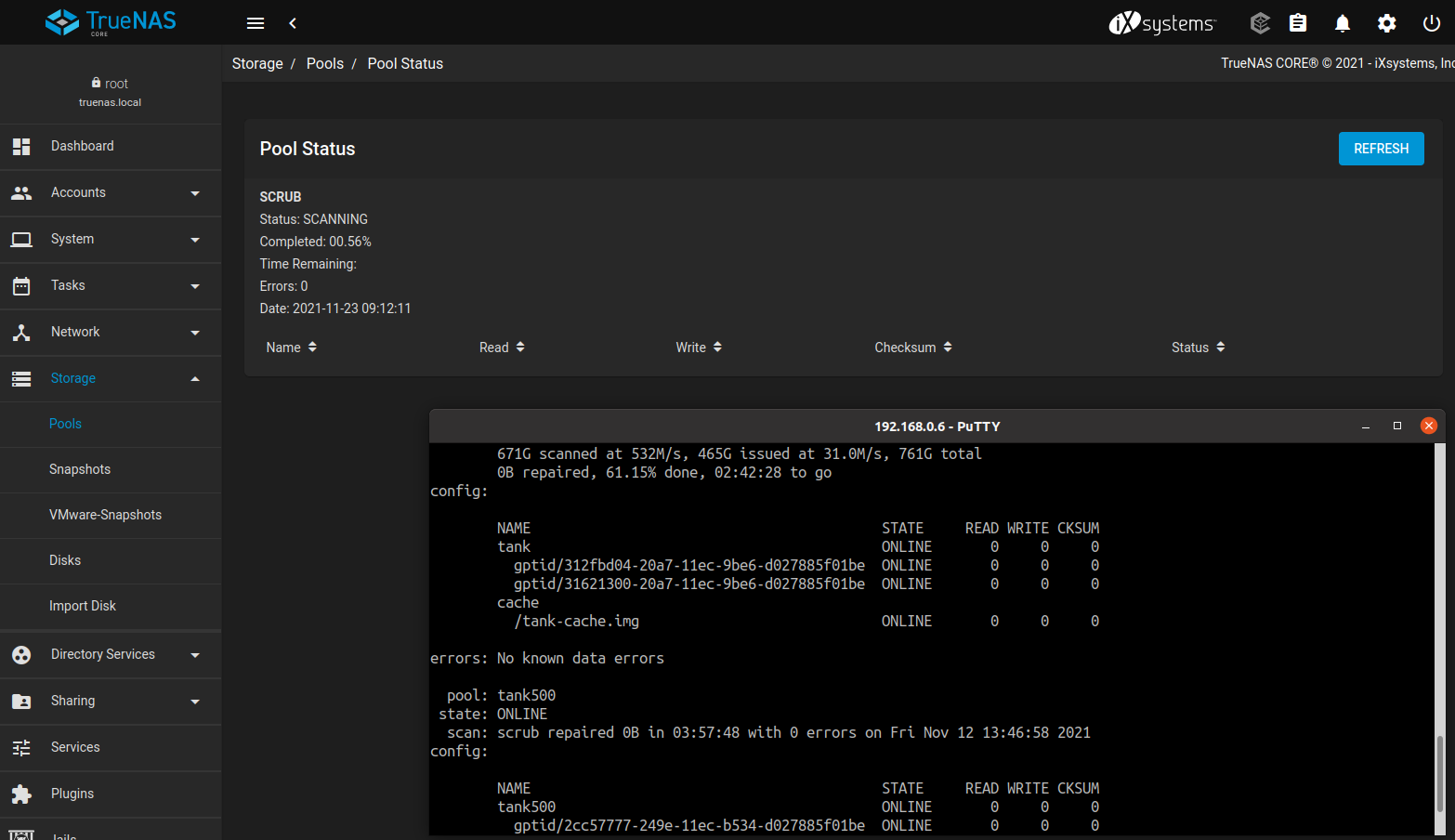Click Pool Status breadcrumb
The height and width of the screenshot is (840, 1455).
[405, 64]
